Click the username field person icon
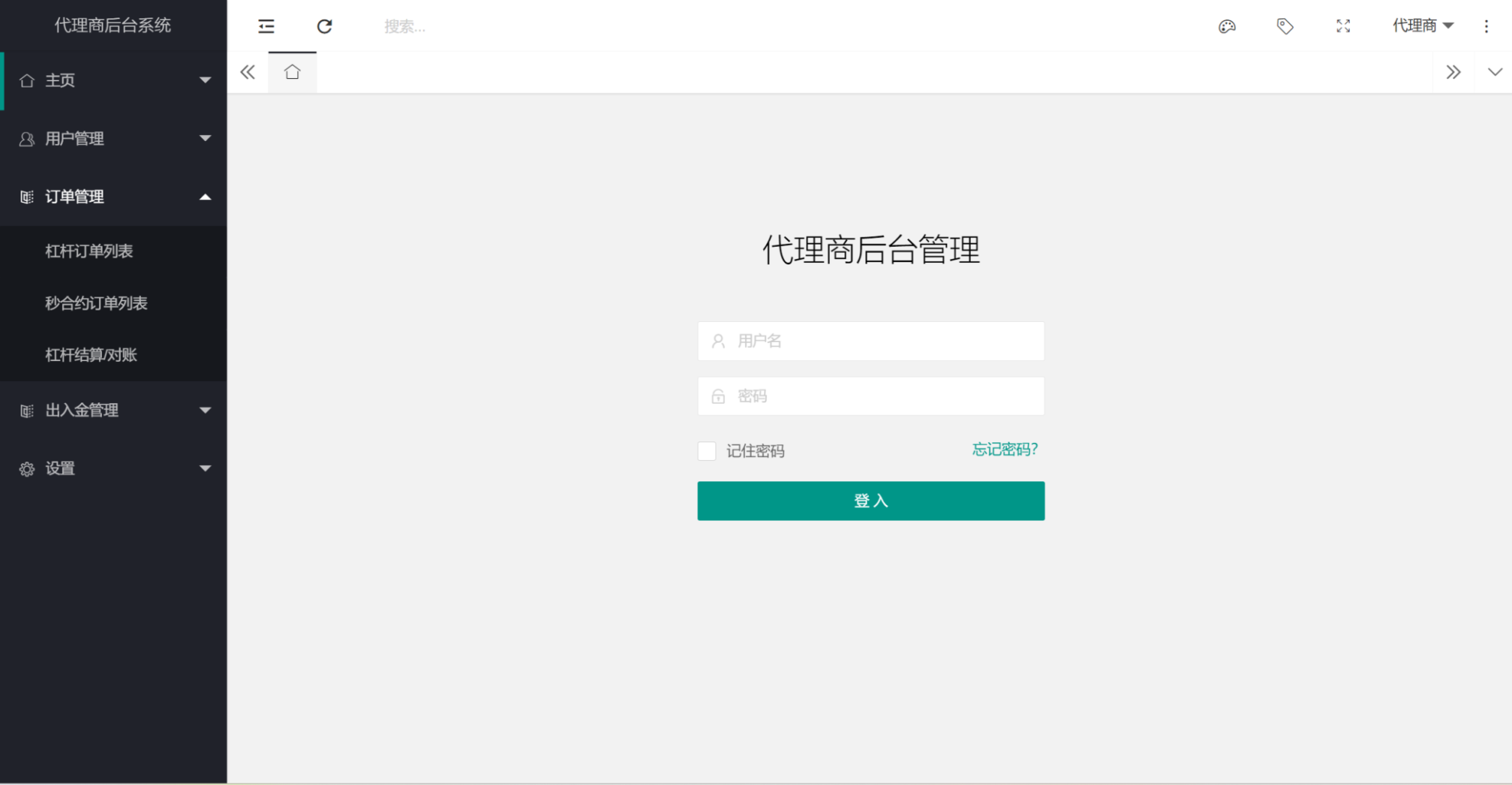The height and width of the screenshot is (785, 1512). point(718,341)
